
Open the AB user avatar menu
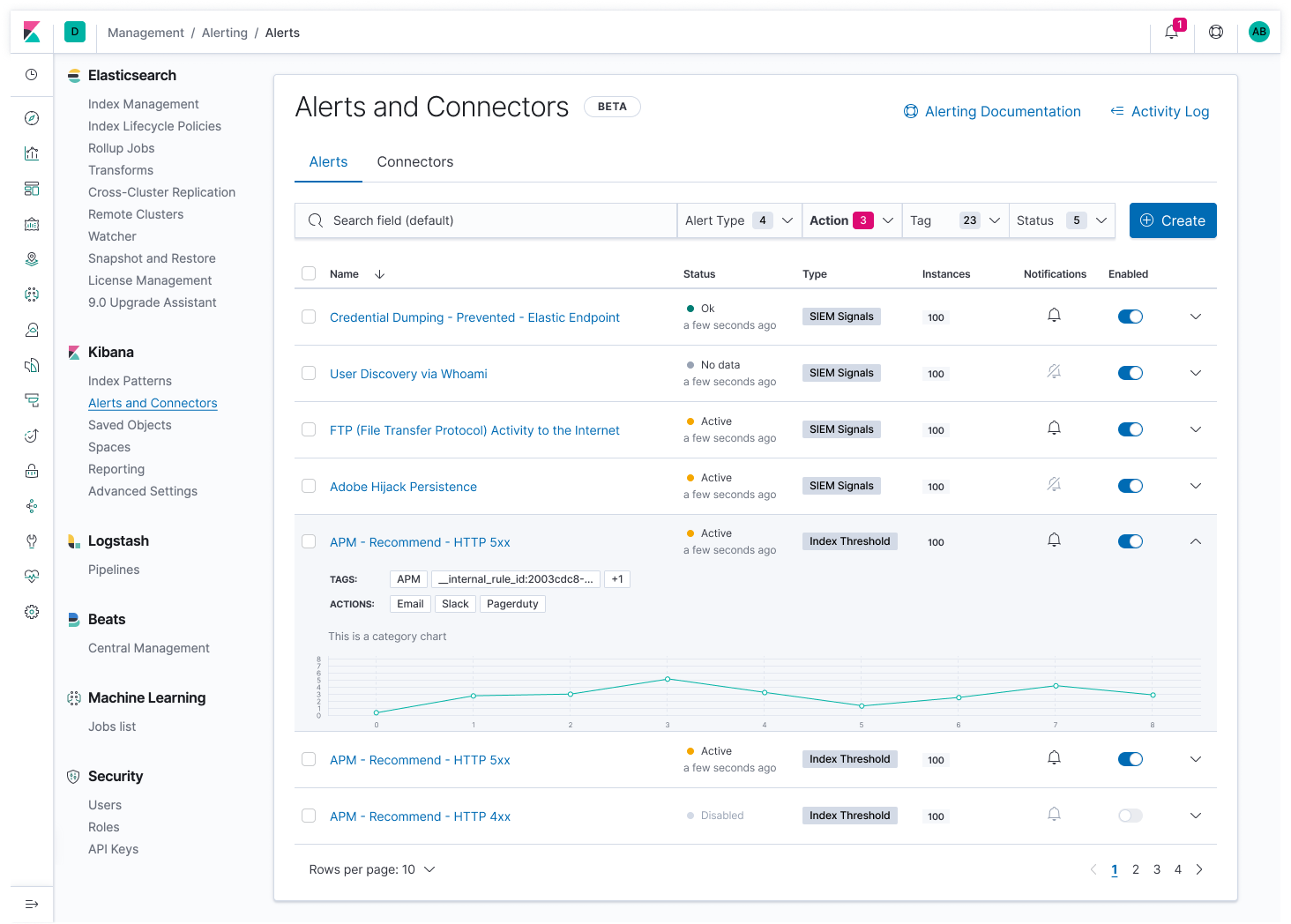point(1259,32)
